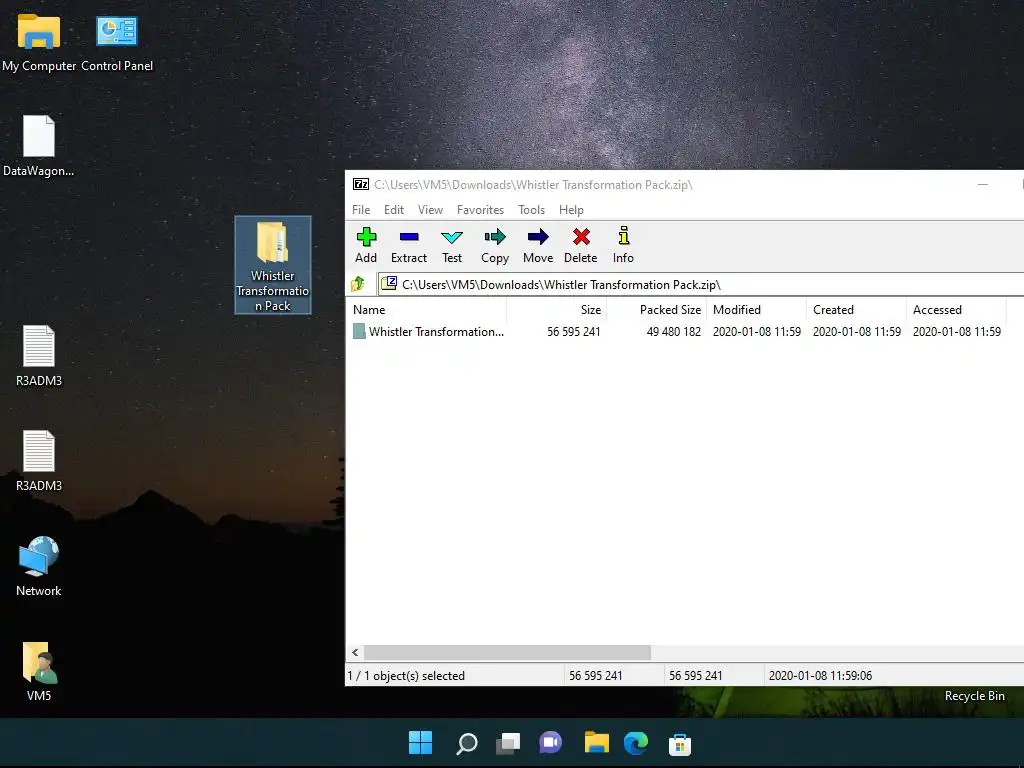Image resolution: width=1024 pixels, height=768 pixels.
Task: Click the horizontal scrollbar thumb
Action: (x=507, y=652)
